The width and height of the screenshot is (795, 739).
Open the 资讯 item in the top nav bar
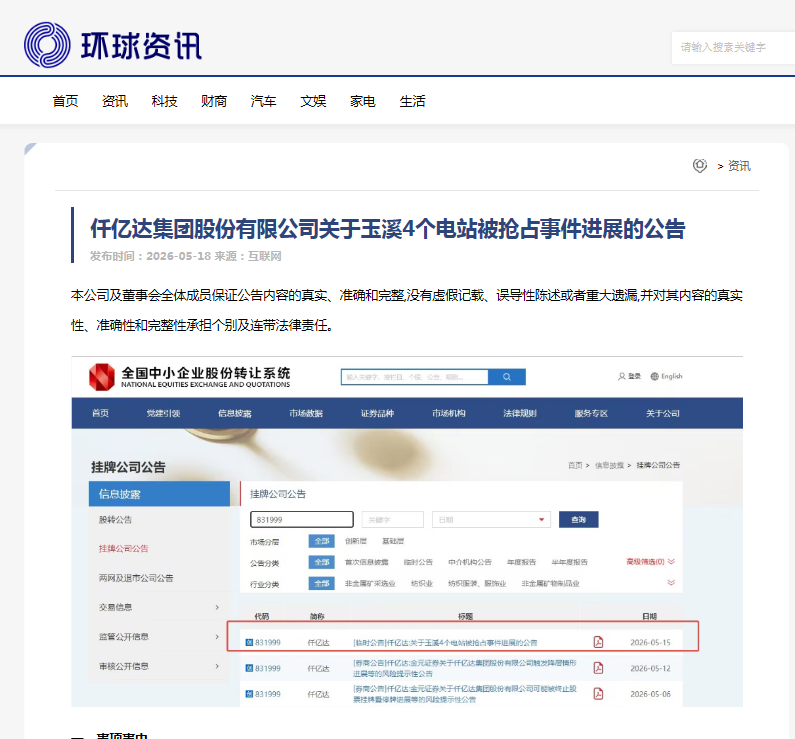pyautogui.click(x=115, y=101)
